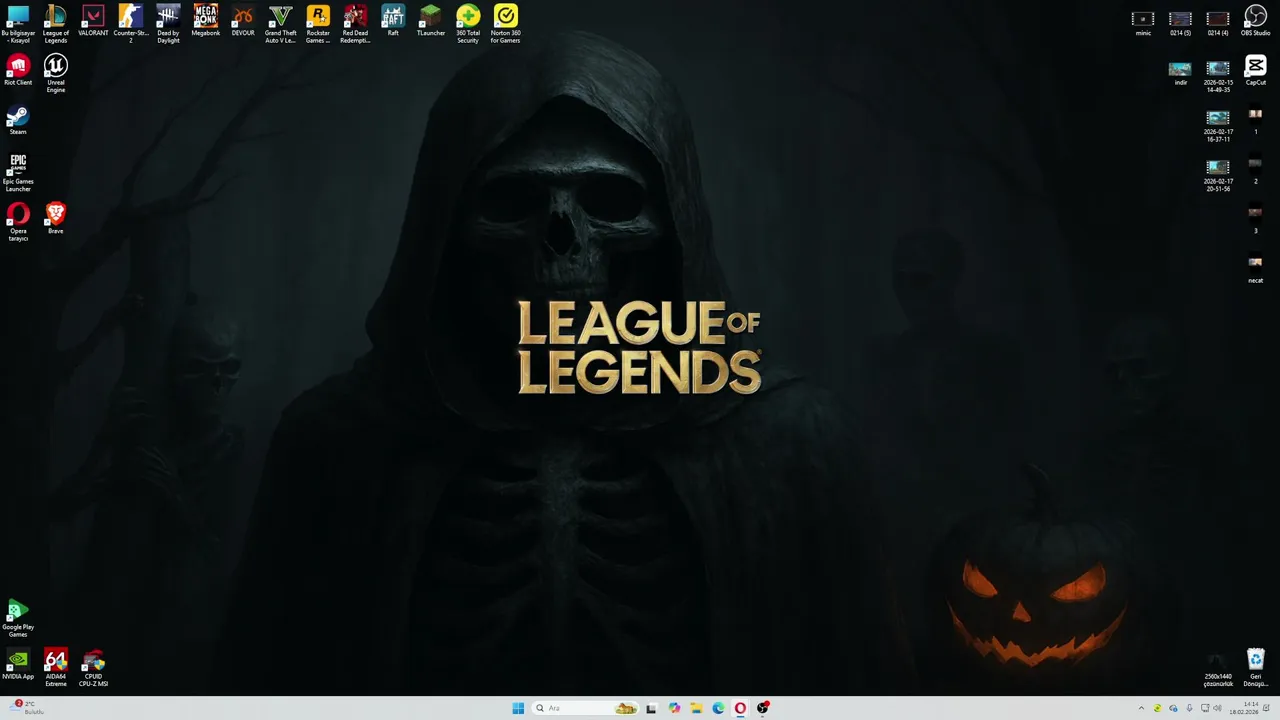Image resolution: width=1280 pixels, height=720 pixels.
Task: Select the indir image file
Action: [x=1180, y=73]
